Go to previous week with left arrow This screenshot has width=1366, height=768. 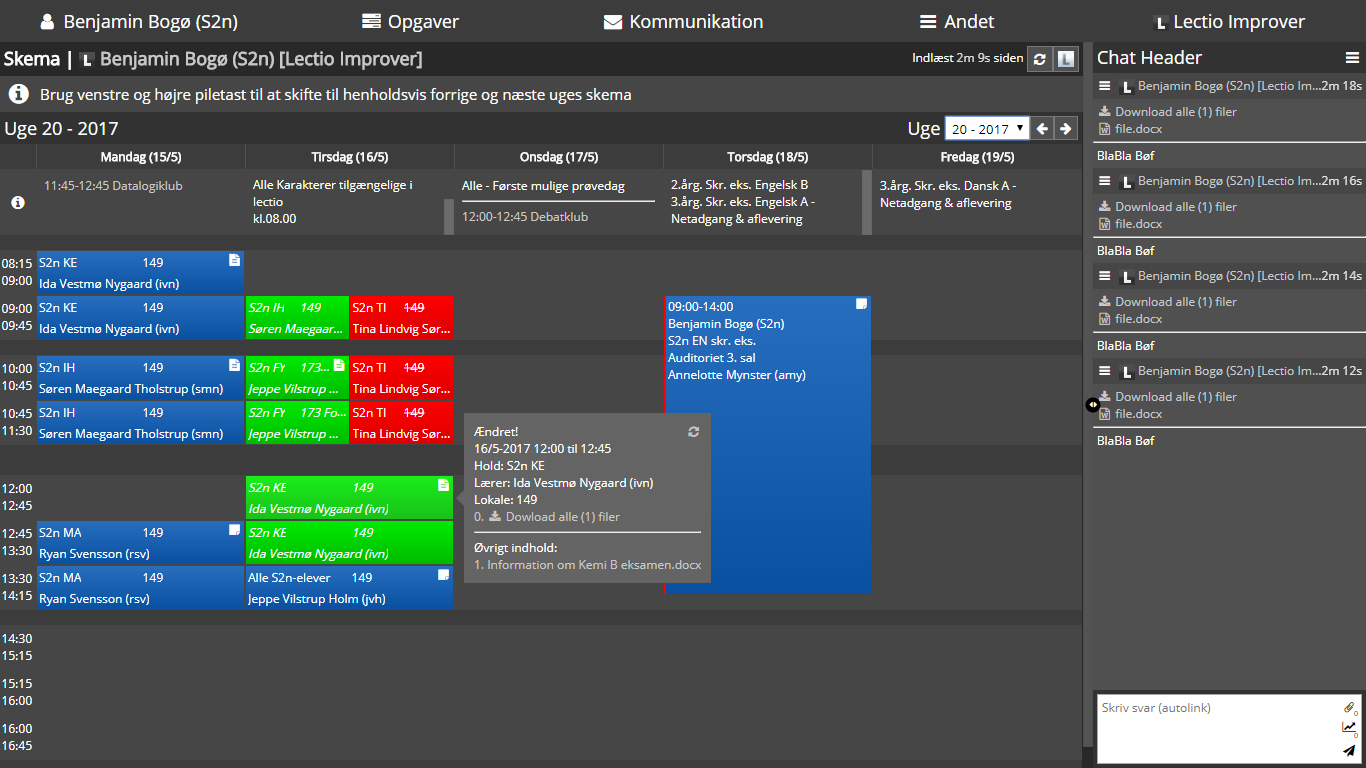1042,129
